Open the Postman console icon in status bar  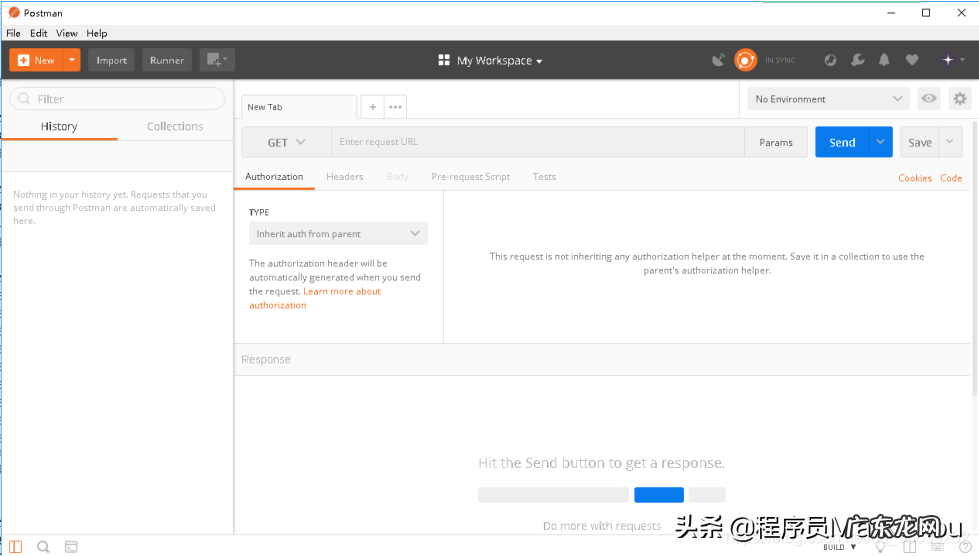click(71, 547)
